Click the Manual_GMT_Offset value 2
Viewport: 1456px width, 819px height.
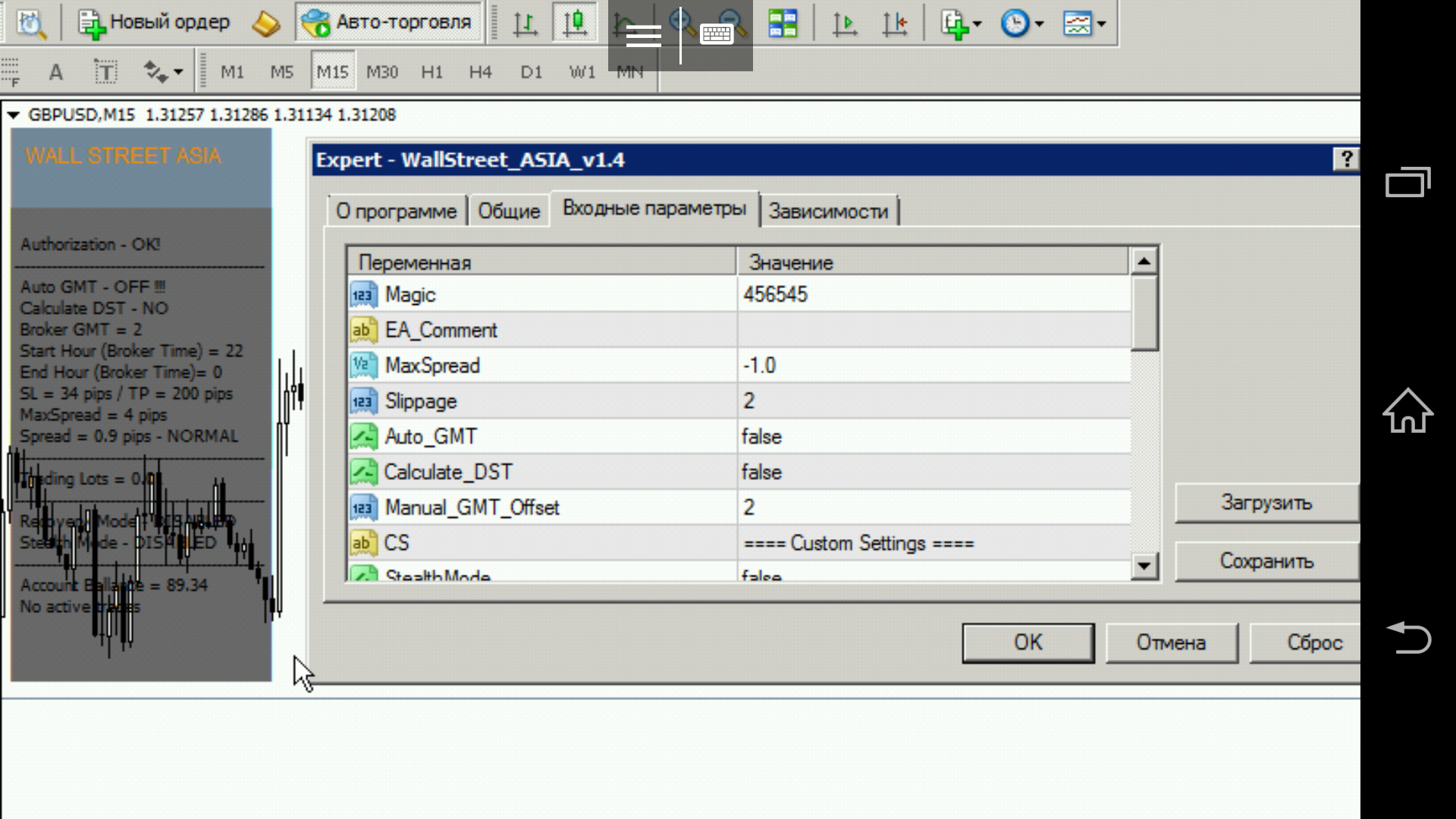[934, 507]
